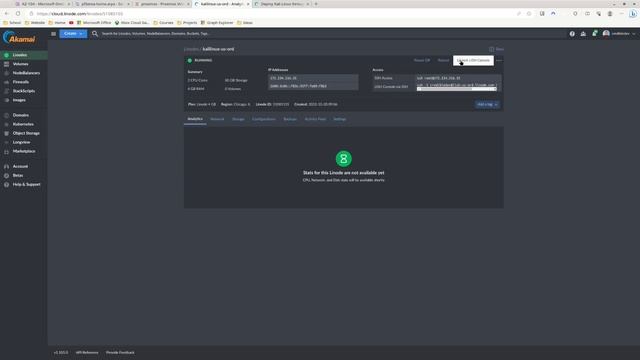Screen dimensions: 640x360
Task: Open the Microsoft Office bookmark
Action: (x=94, y=23)
